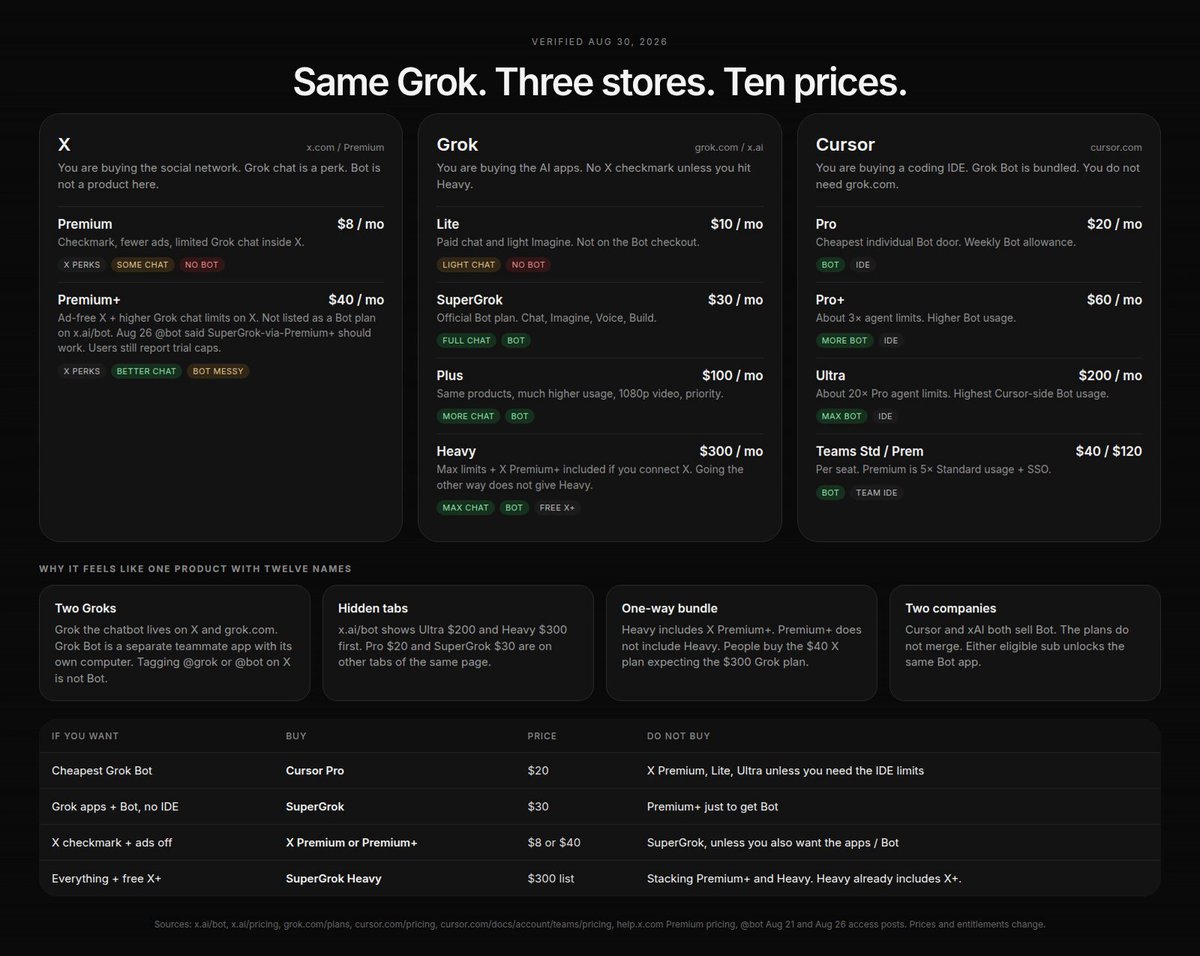1200x956 pixels.
Task: Click the "NO BOT" tag under Lite
Action: click(x=528, y=265)
